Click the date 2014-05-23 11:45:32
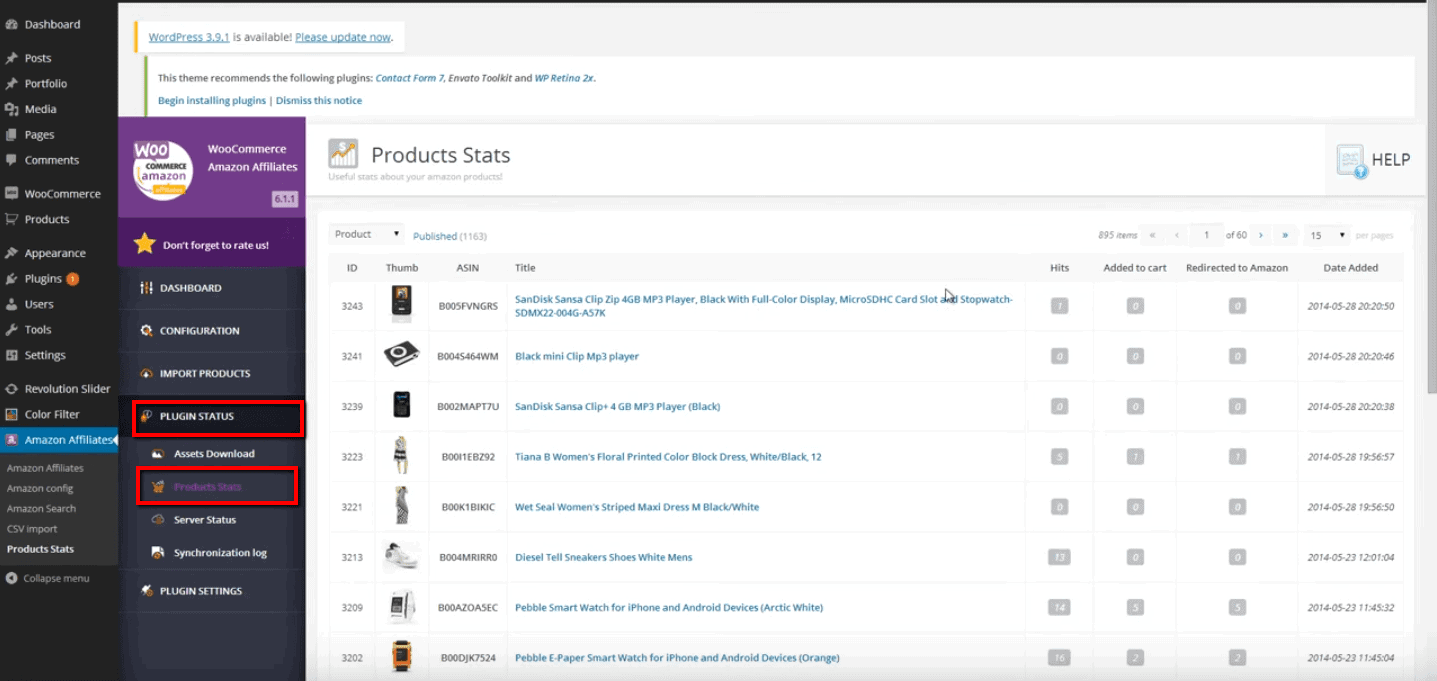This screenshot has width=1437, height=681. (1350, 608)
